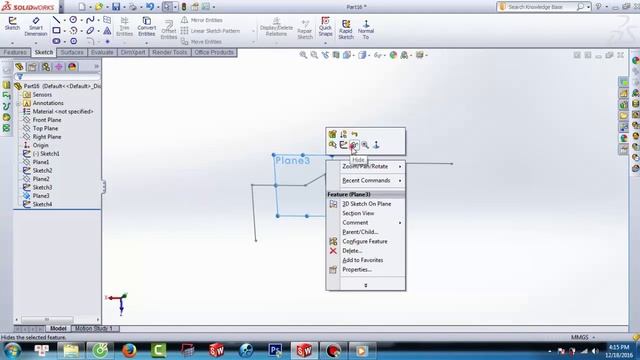Select Section View menu entry
640x360 pixels.
pyautogui.click(x=366, y=213)
